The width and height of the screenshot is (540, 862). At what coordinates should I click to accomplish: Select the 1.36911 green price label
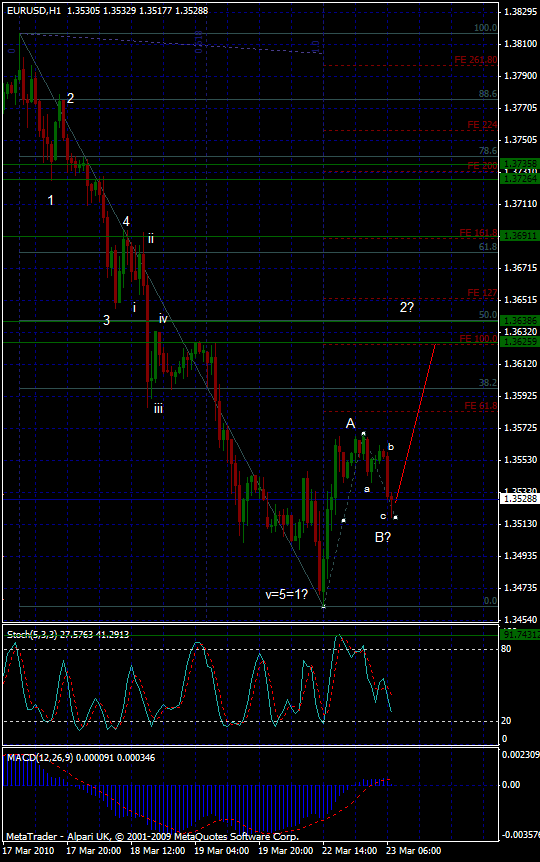pyautogui.click(x=520, y=236)
